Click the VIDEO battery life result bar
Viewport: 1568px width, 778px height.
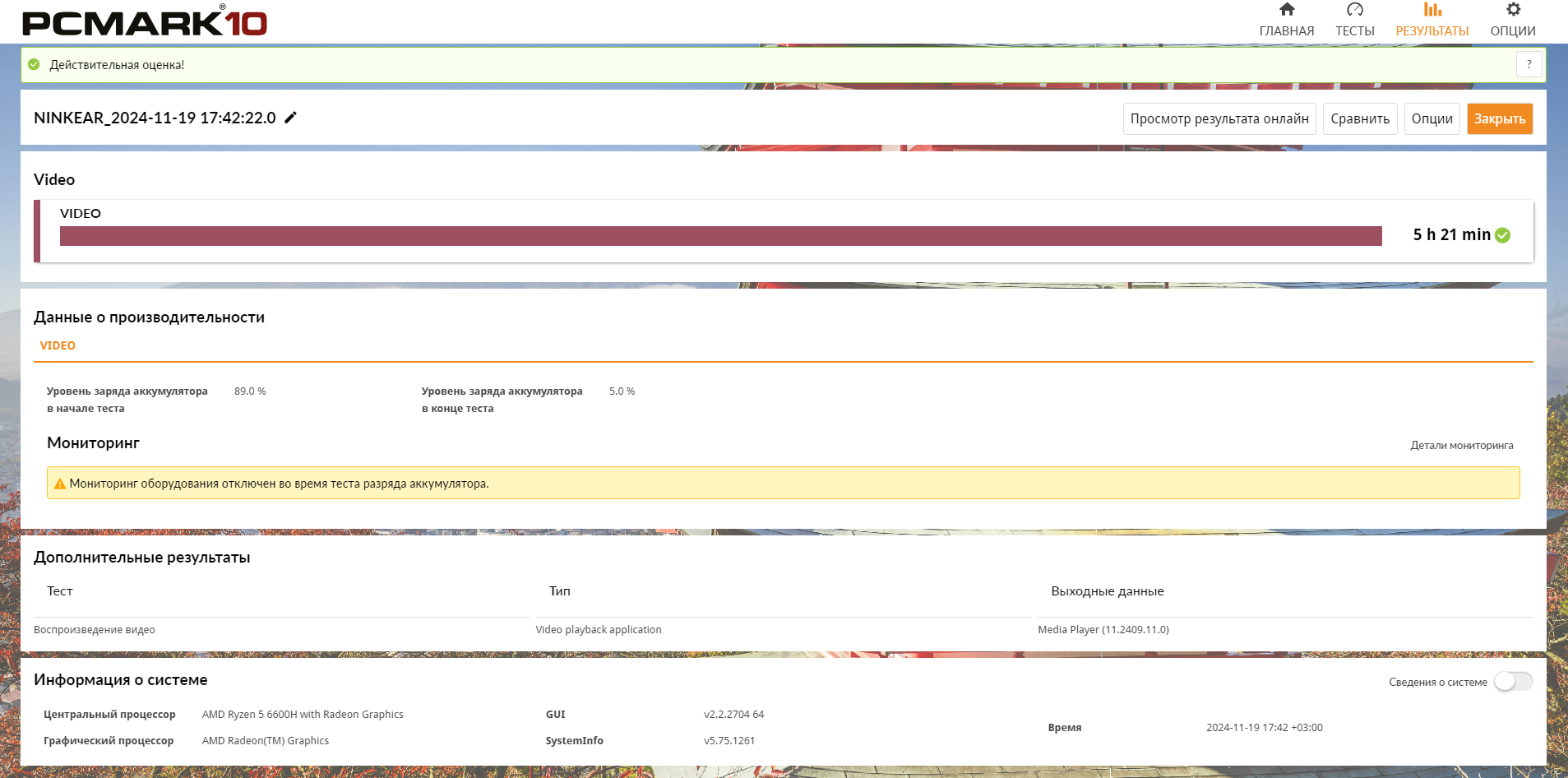pyautogui.click(x=721, y=236)
